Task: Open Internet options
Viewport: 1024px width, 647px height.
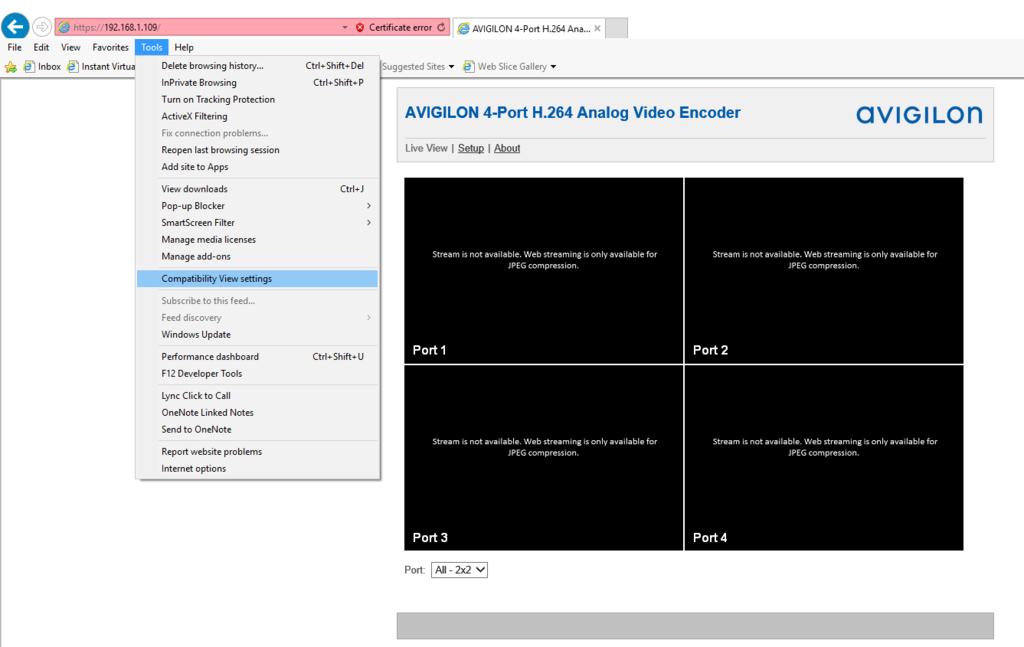Action: [x=257, y=469]
